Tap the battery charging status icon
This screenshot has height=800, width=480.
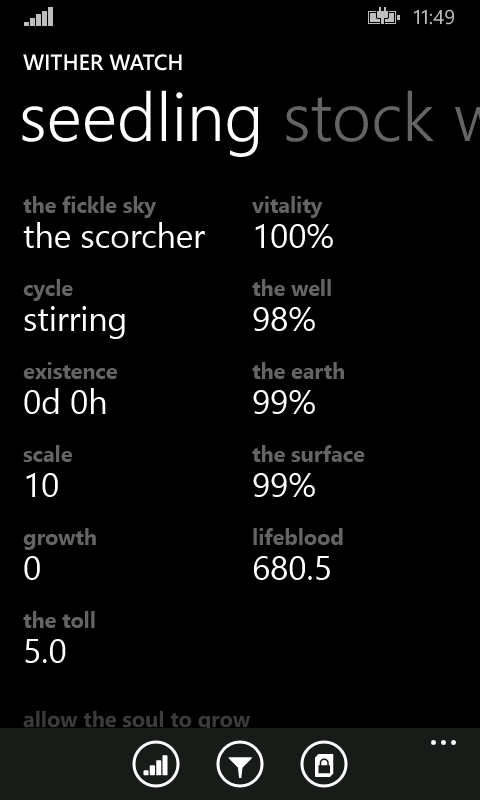(x=384, y=17)
